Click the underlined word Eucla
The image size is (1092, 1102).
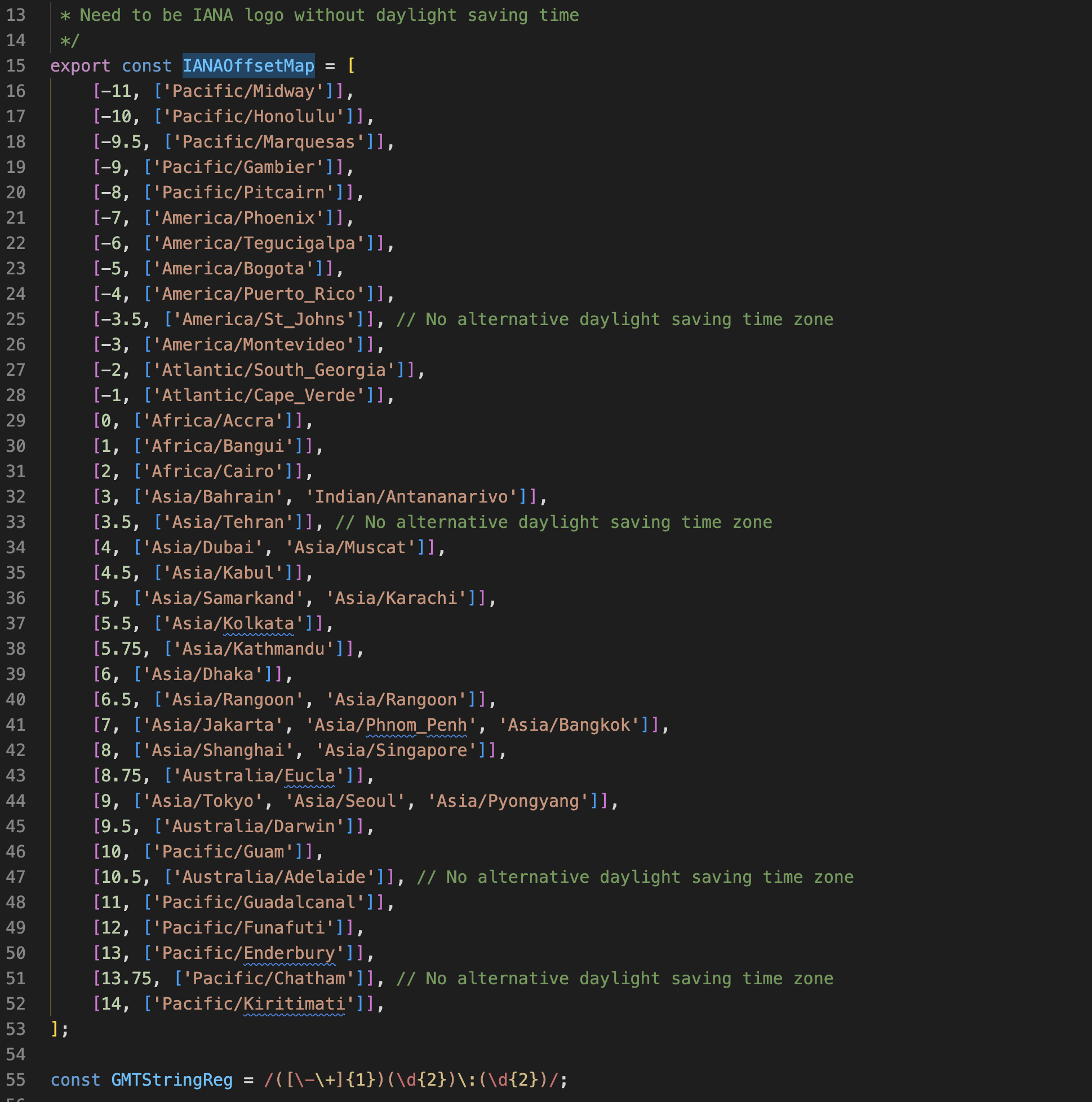310,775
